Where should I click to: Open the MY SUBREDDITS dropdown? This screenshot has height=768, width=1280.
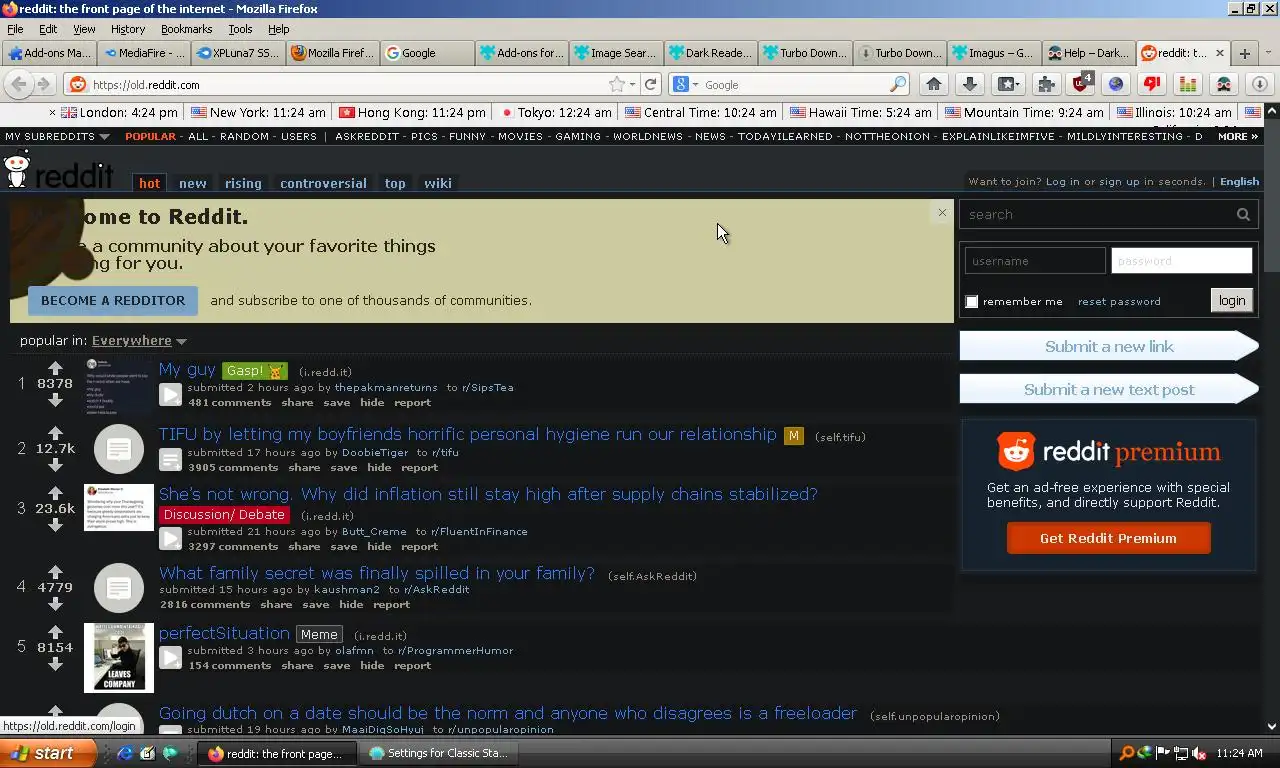57,136
